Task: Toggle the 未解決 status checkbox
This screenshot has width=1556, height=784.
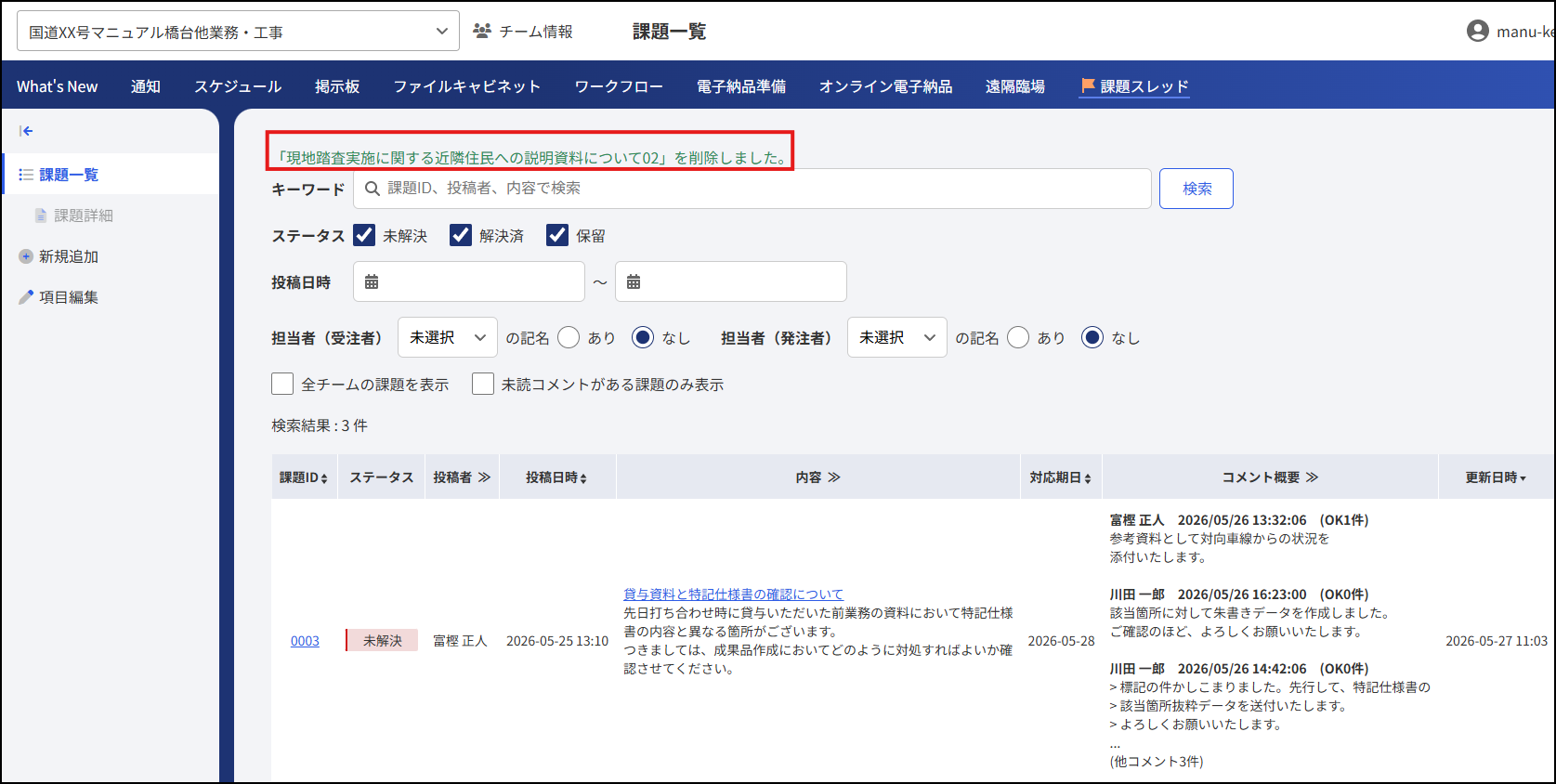Action: 364,235
